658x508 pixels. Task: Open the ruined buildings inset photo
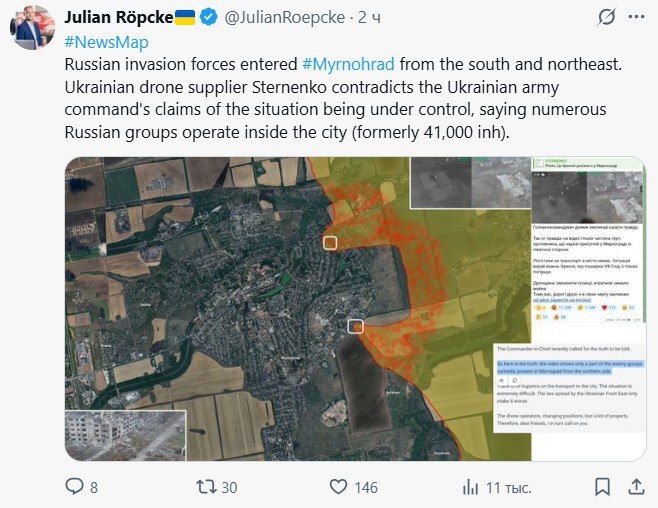tap(125, 435)
